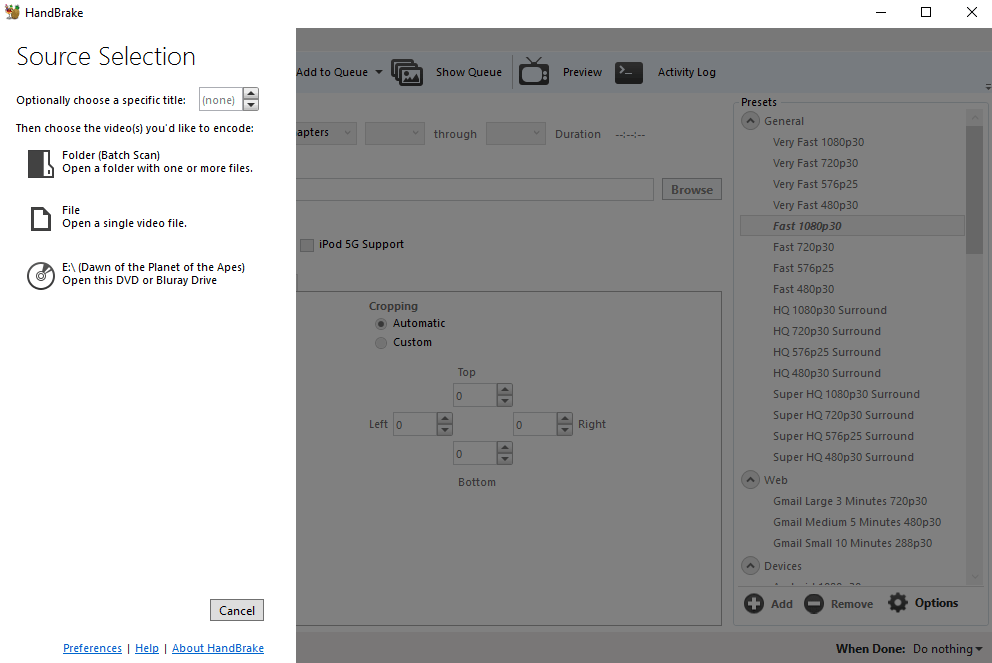Select the HQ 720p30 Surround preset

point(827,331)
